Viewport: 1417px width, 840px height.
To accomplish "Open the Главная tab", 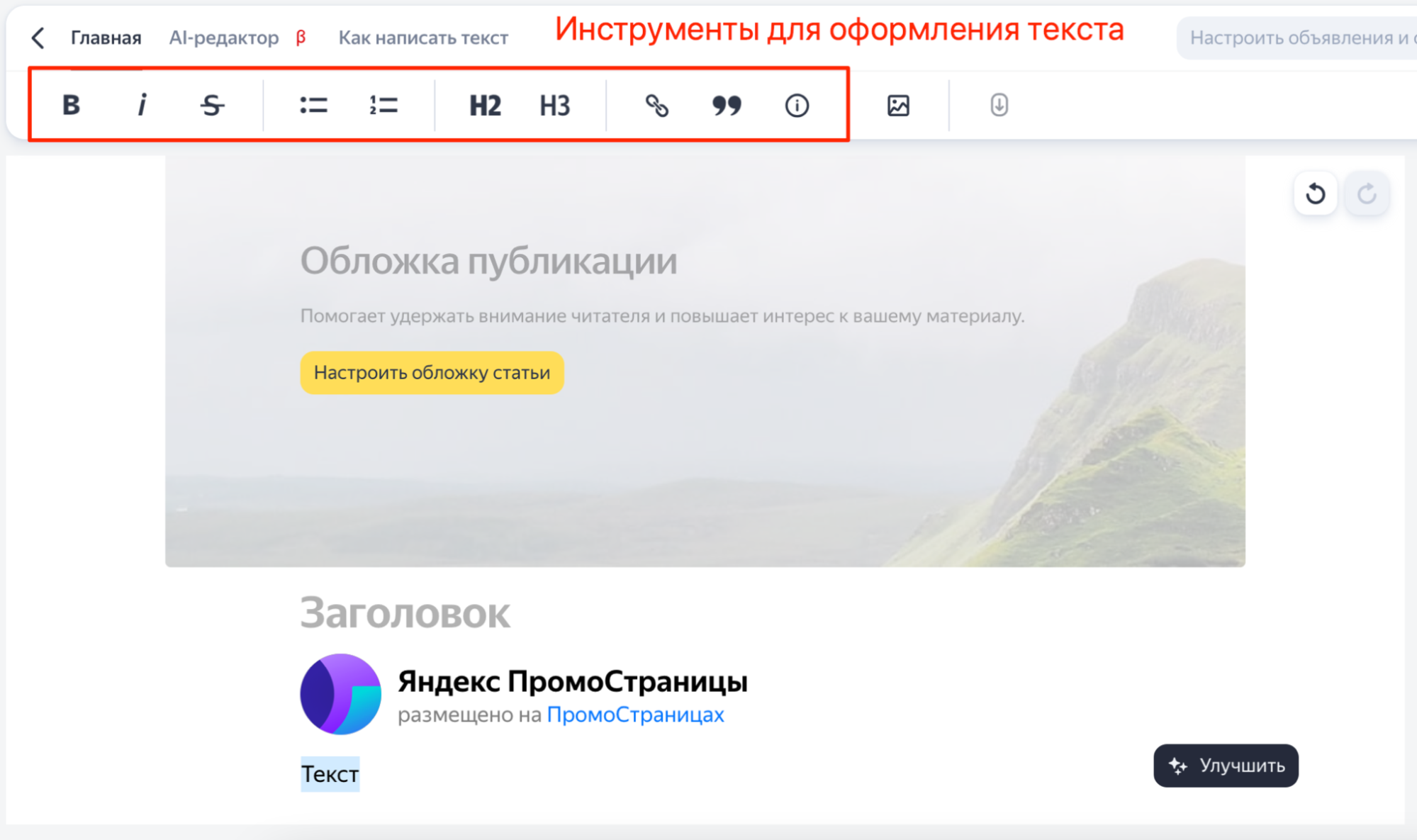I will 106,38.
